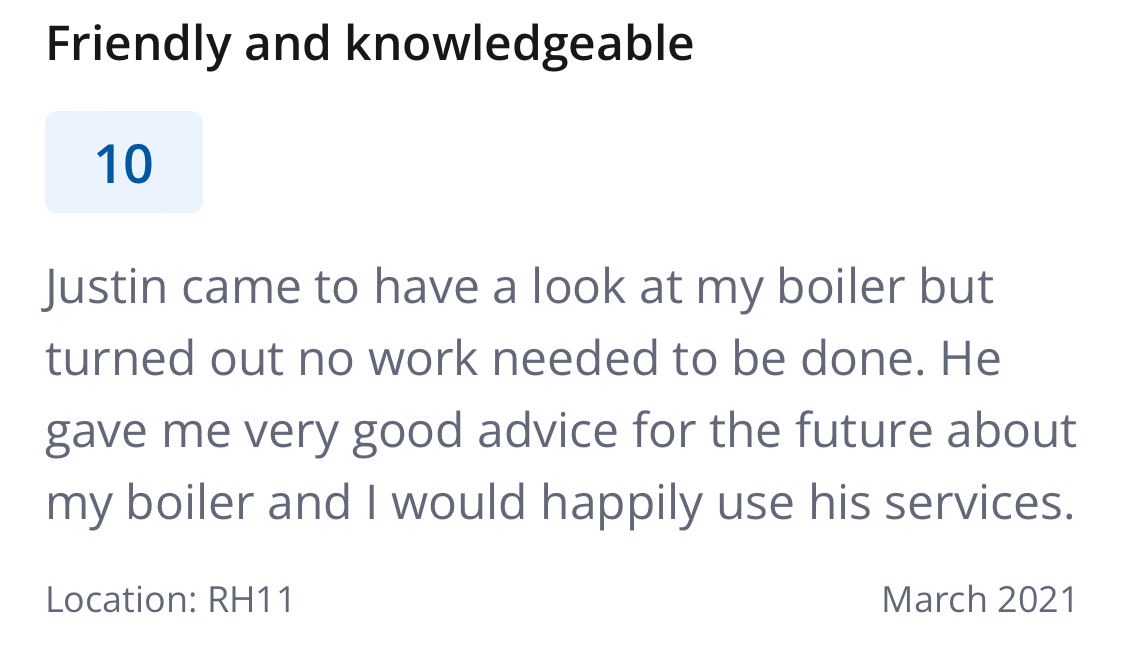Click the word 'Location:' at the bottom left
1125x645 pixels.
coord(121,599)
